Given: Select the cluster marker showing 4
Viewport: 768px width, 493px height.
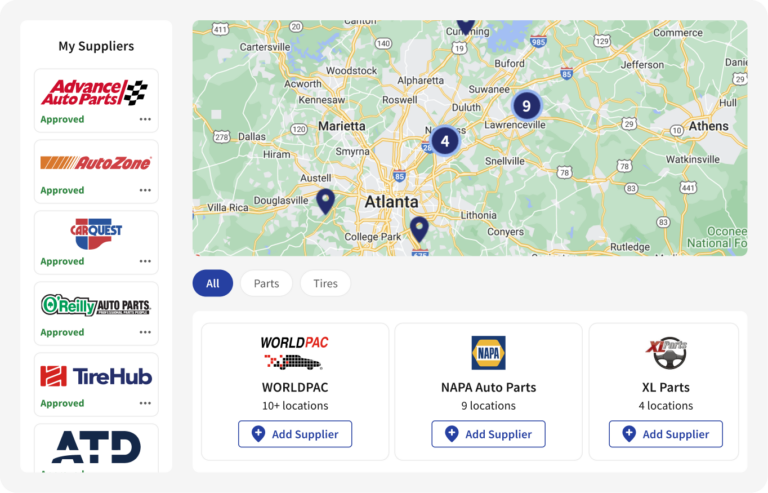Looking at the screenshot, I should tap(445, 141).
